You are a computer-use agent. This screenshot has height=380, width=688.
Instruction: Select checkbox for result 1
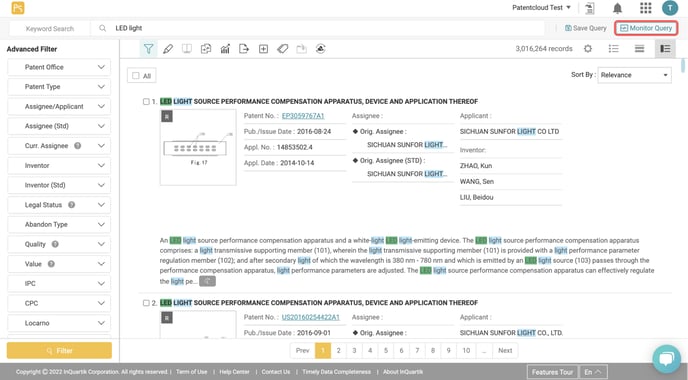coord(146,102)
